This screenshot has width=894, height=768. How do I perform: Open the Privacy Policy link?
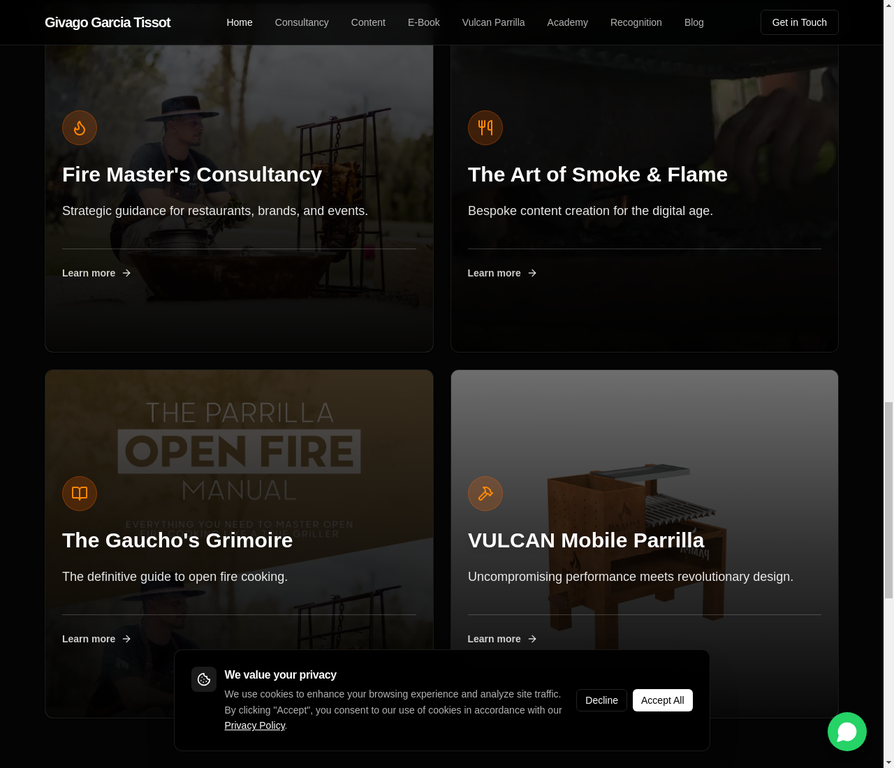(254, 725)
